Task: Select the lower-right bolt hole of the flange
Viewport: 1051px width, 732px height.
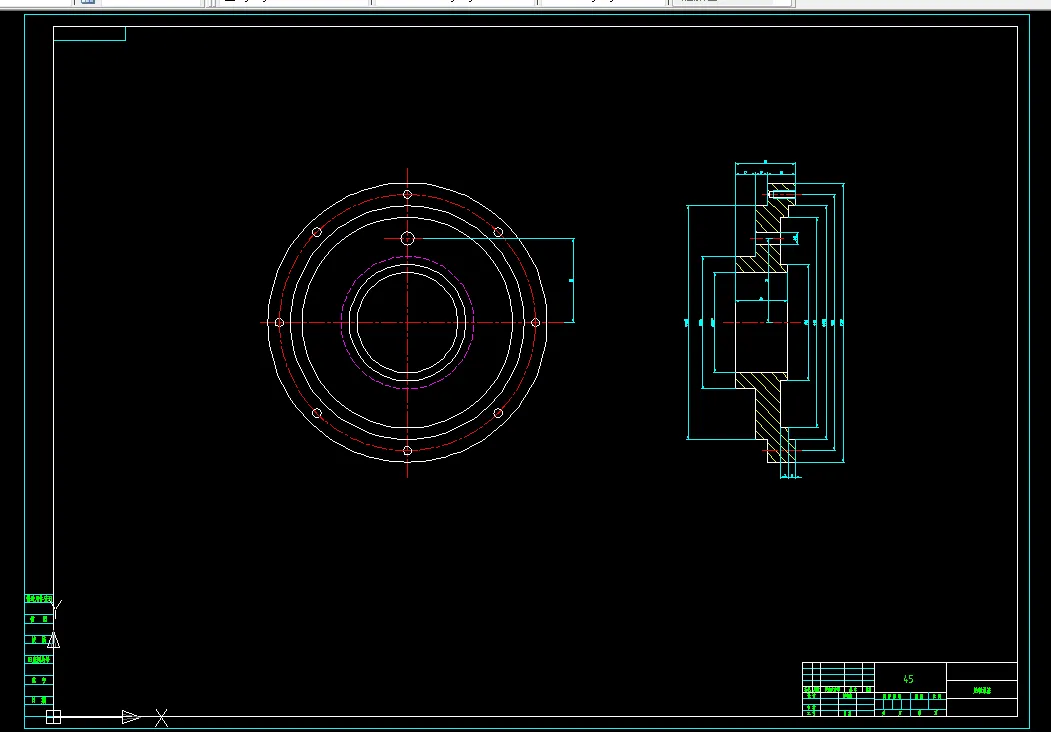Action: pos(498,413)
